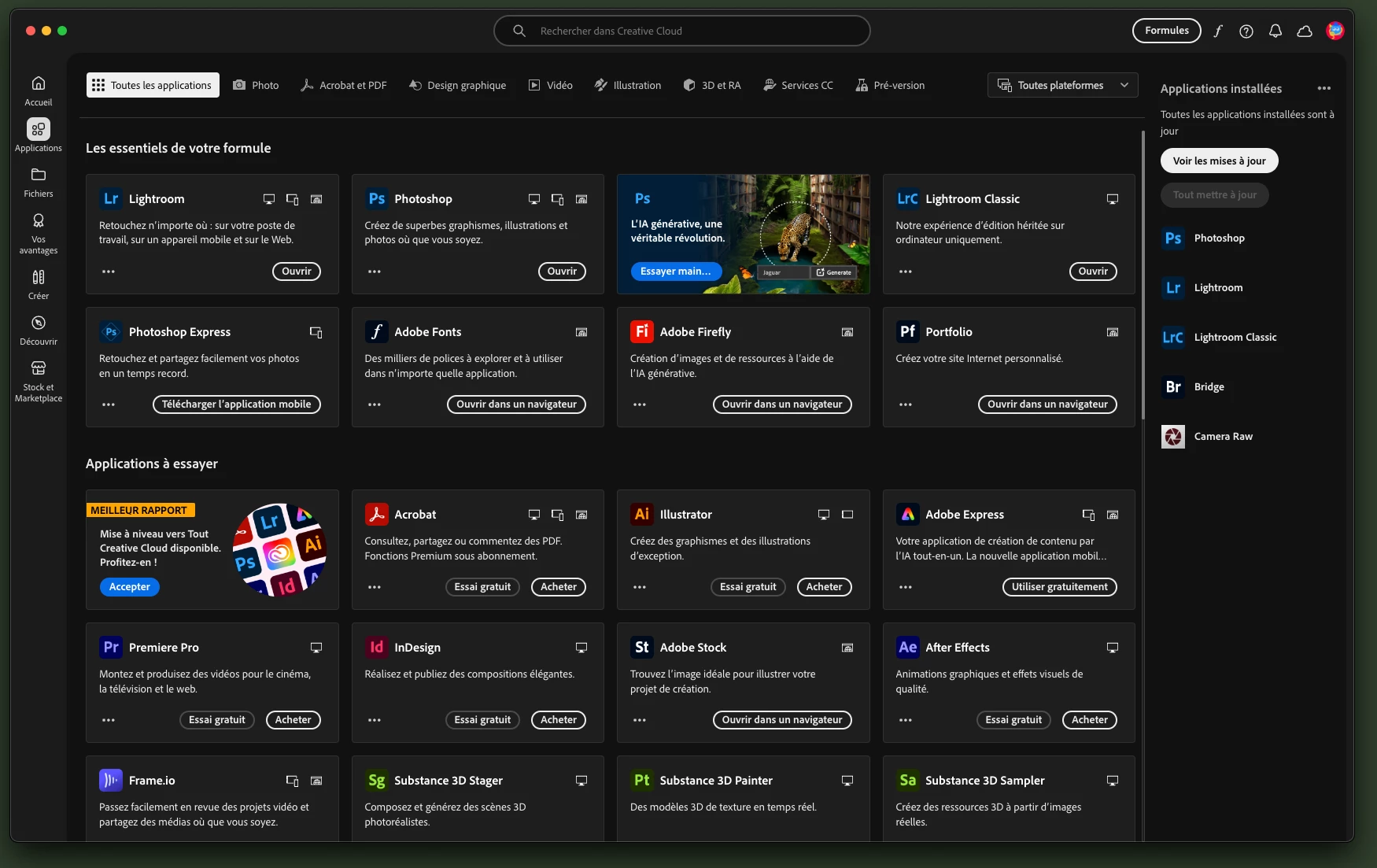Open more options for Applications installées
Screen dimensions: 1377x868
(1324, 88)
